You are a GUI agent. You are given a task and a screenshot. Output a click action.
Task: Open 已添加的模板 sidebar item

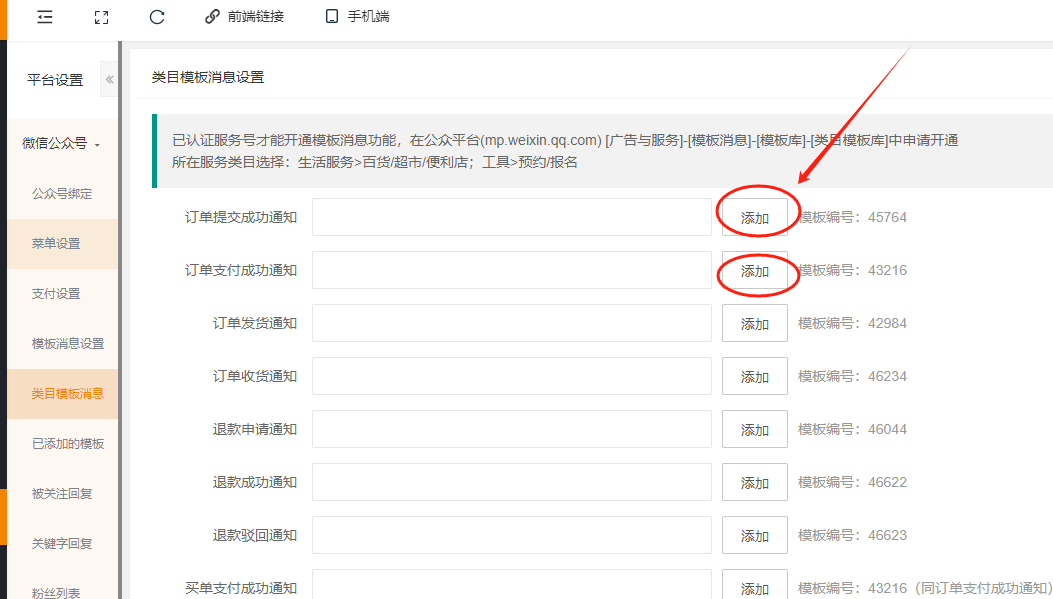point(68,444)
